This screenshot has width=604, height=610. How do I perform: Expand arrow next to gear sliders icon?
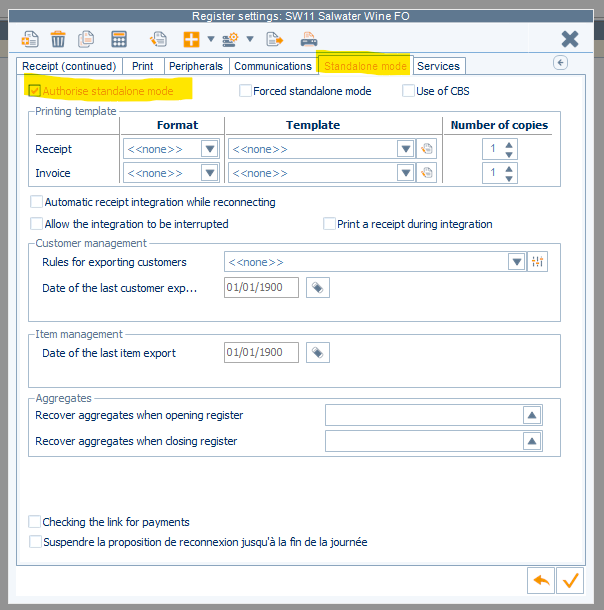pyautogui.click(x=250, y=39)
